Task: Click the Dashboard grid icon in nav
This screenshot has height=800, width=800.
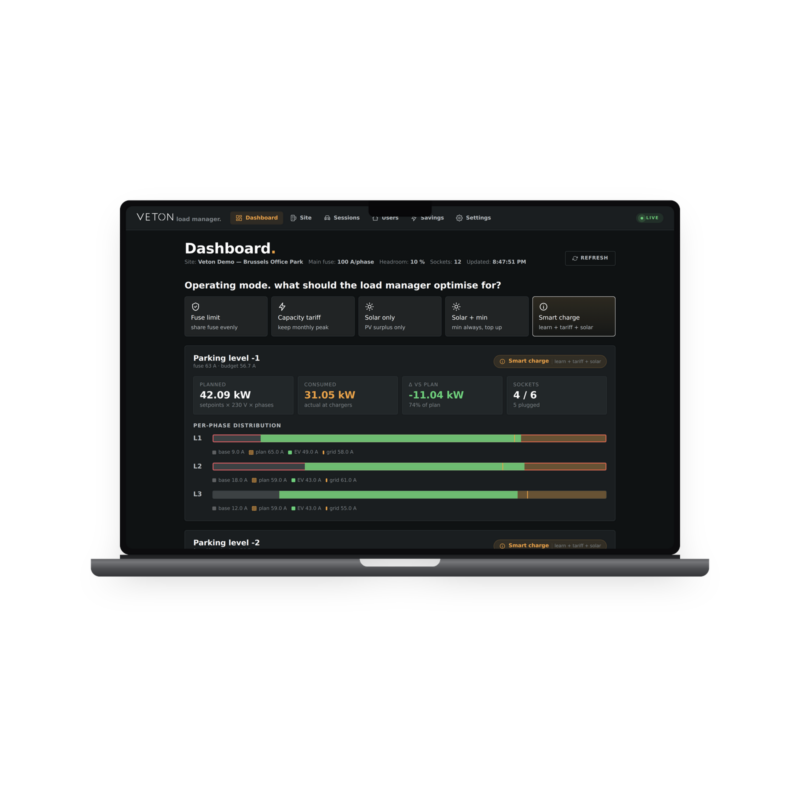Action: 239,218
